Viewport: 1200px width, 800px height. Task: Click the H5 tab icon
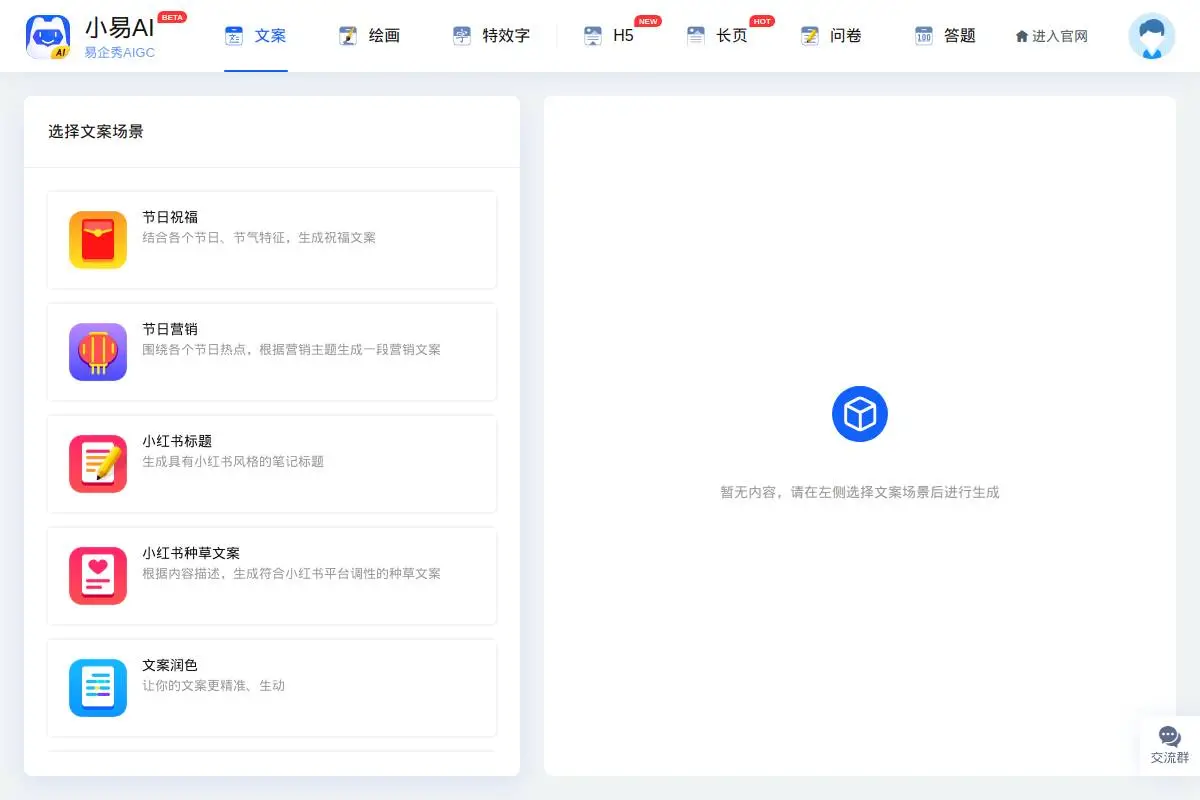593,36
